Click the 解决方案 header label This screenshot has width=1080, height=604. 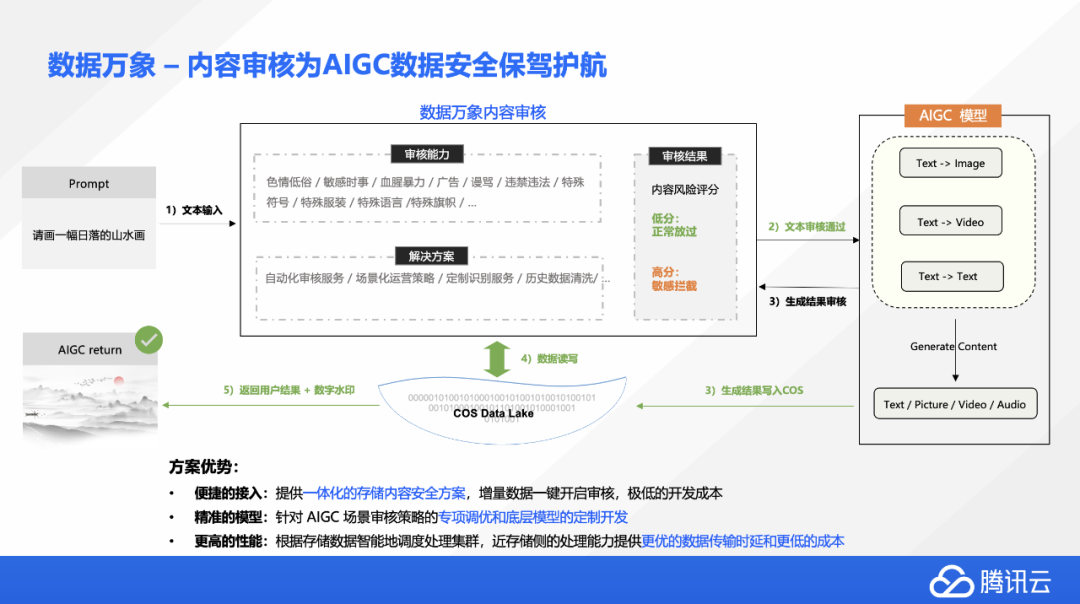pos(431,256)
